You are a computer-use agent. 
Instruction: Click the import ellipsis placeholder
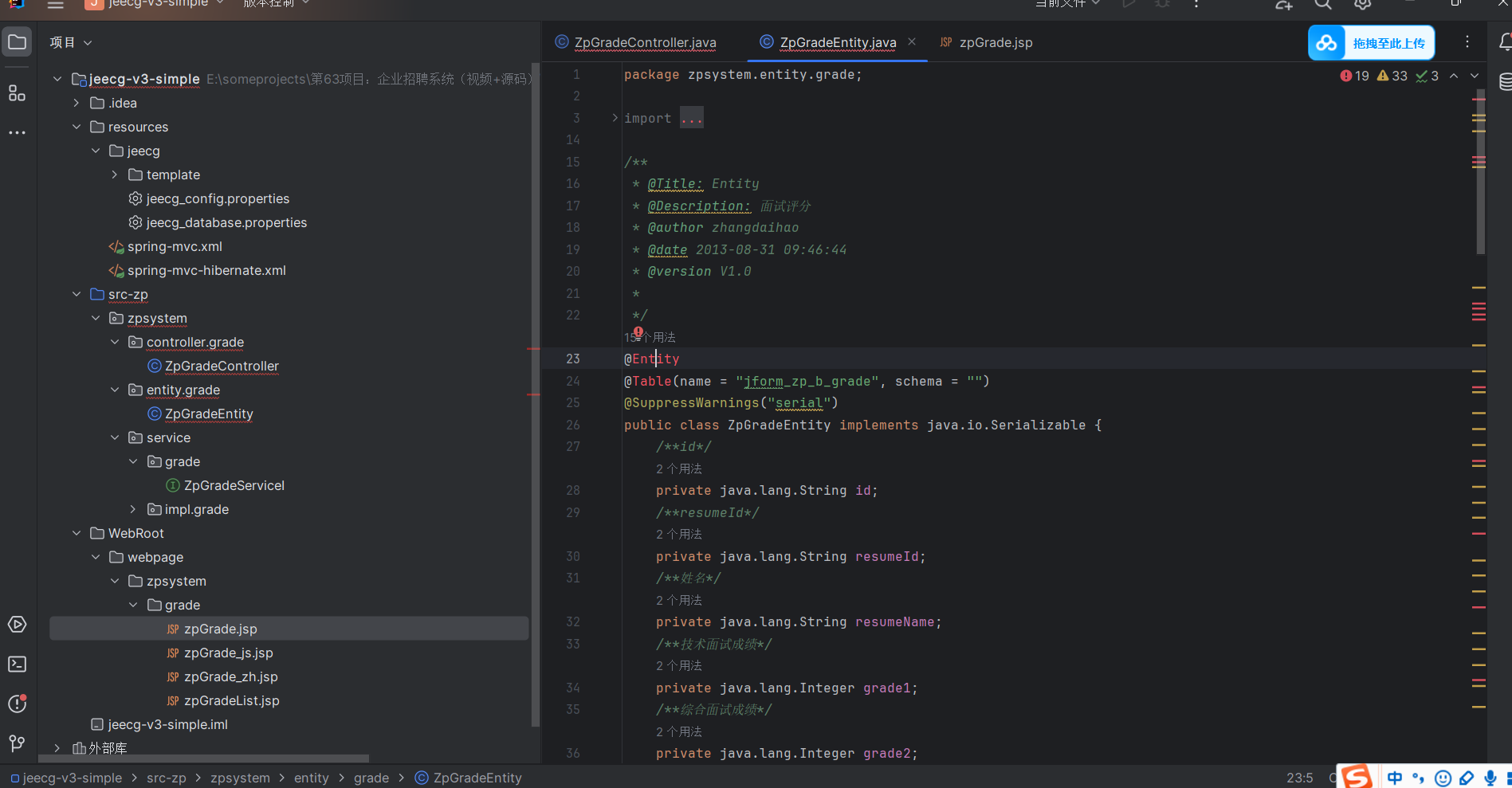pos(692,118)
